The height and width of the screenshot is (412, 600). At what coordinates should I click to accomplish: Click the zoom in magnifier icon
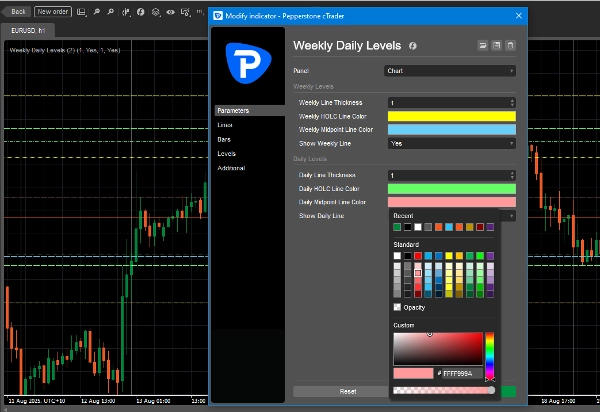96,12
